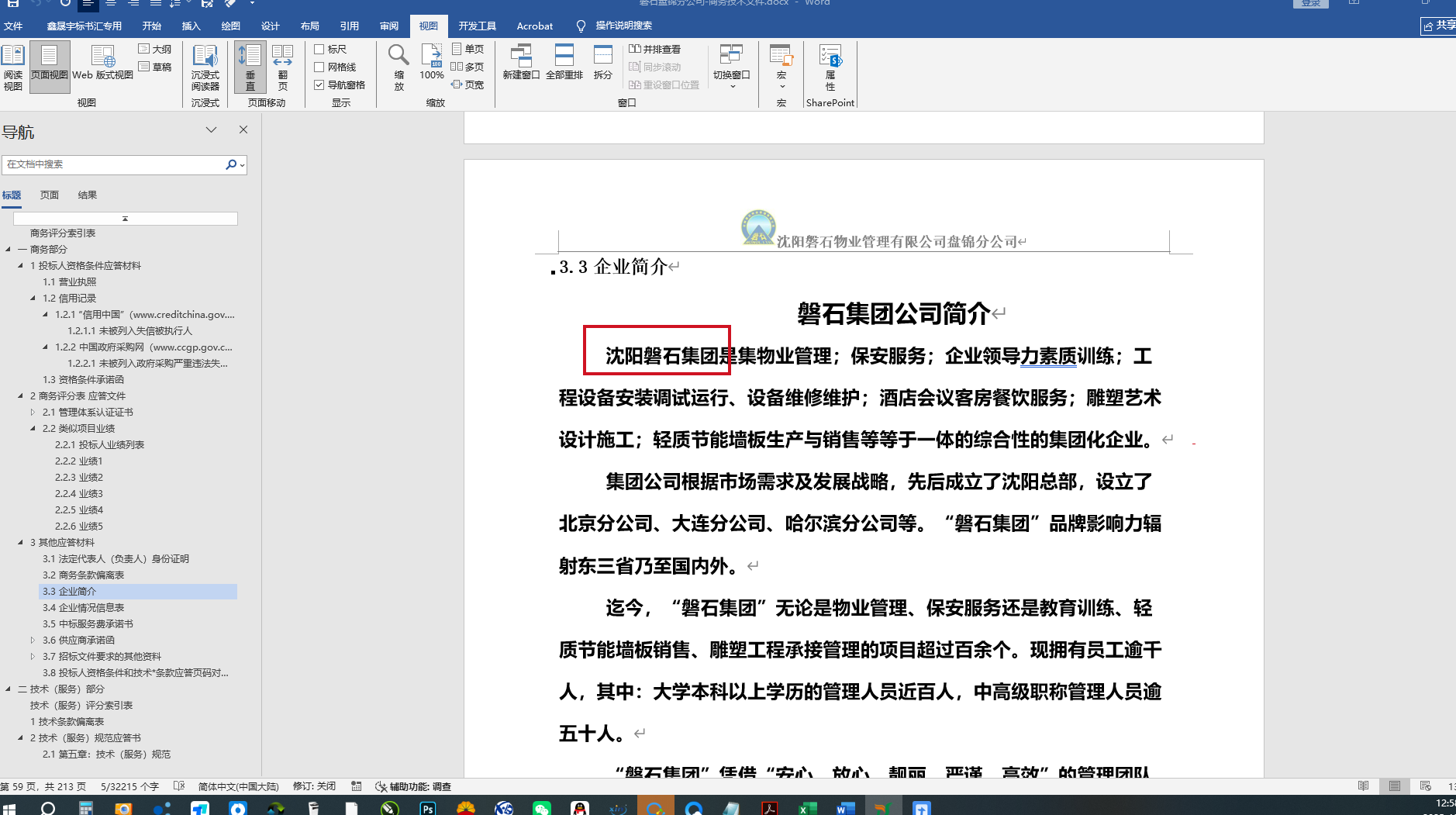This screenshot has width=1456, height=815.
Task: Split the document window (拆分)
Action: pyautogui.click(x=603, y=62)
